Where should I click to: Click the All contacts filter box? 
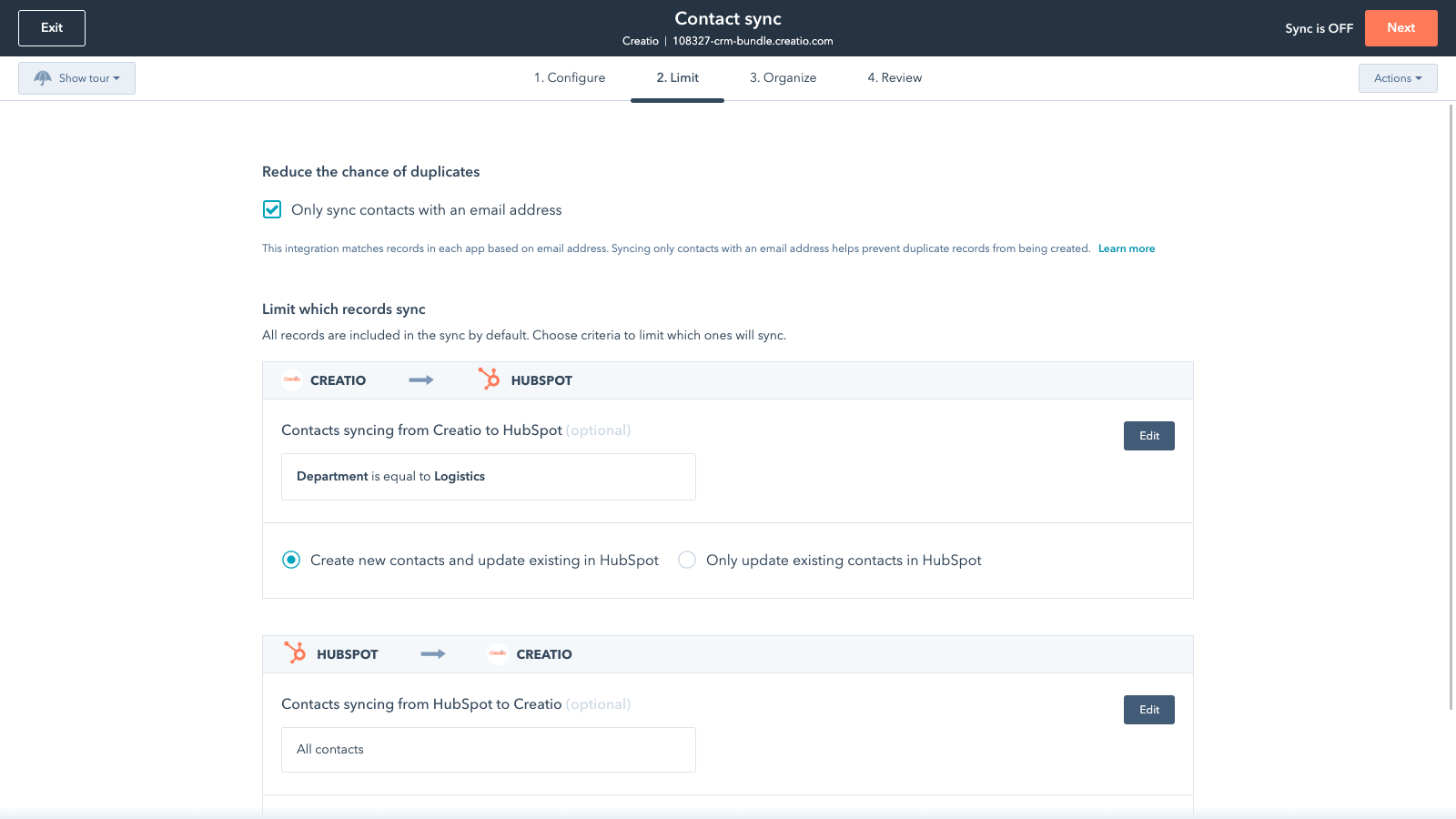(488, 750)
